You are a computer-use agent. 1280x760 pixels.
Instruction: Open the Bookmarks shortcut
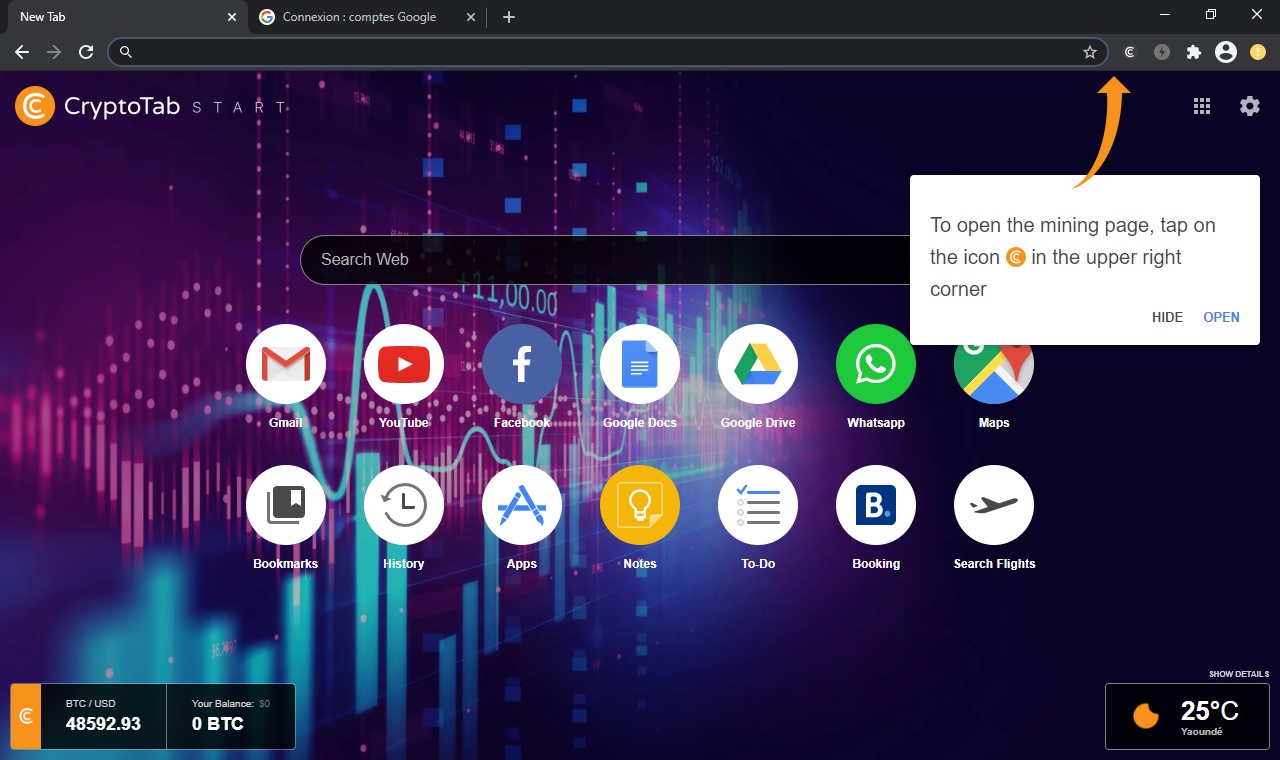pyautogui.click(x=286, y=505)
